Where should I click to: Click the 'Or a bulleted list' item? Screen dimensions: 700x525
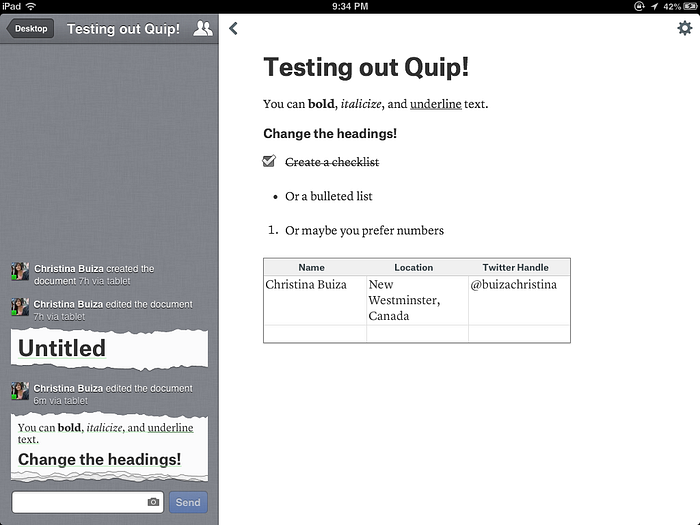pyautogui.click(x=329, y=196)
